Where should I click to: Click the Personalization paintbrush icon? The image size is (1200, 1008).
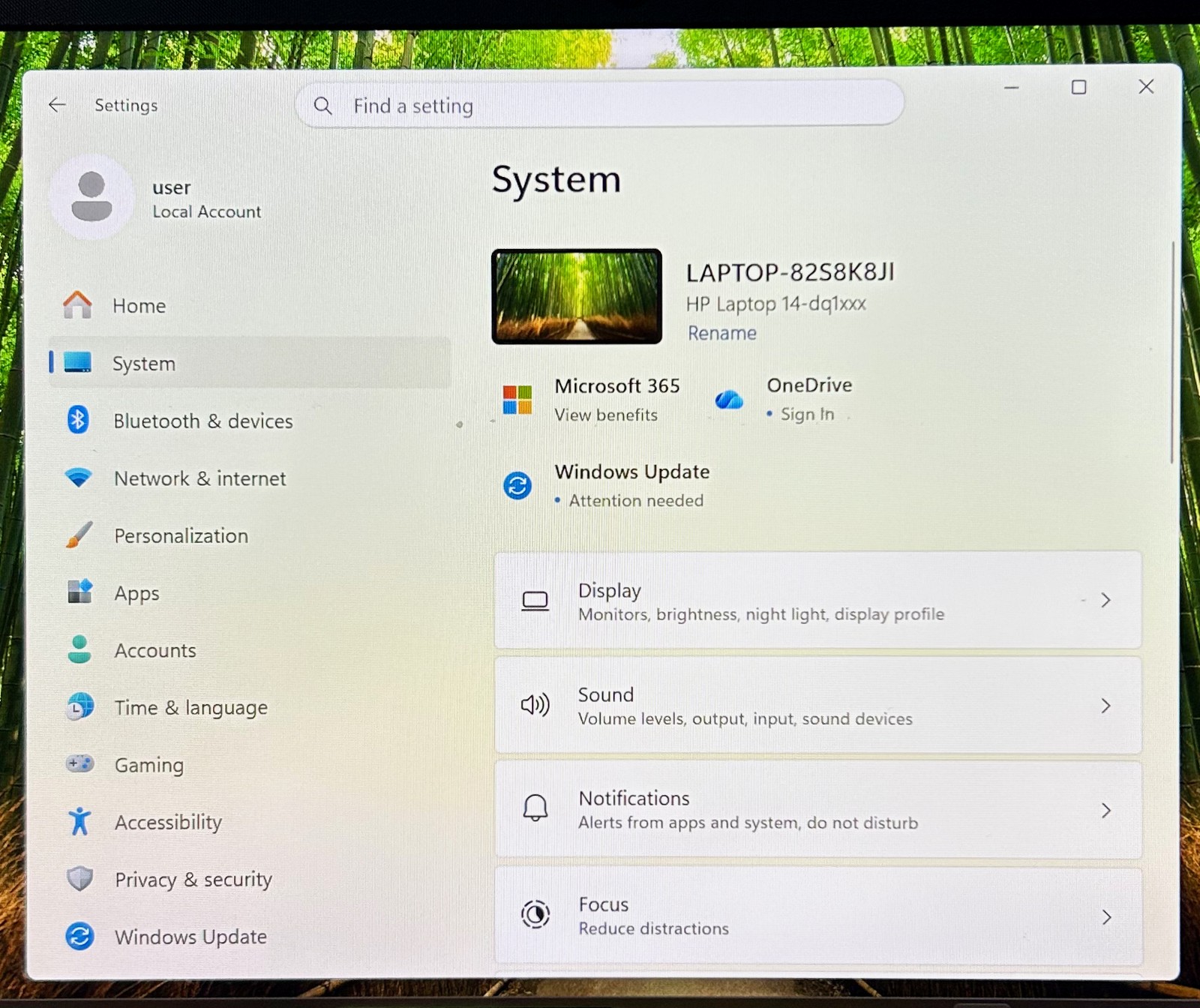(79, 535)
